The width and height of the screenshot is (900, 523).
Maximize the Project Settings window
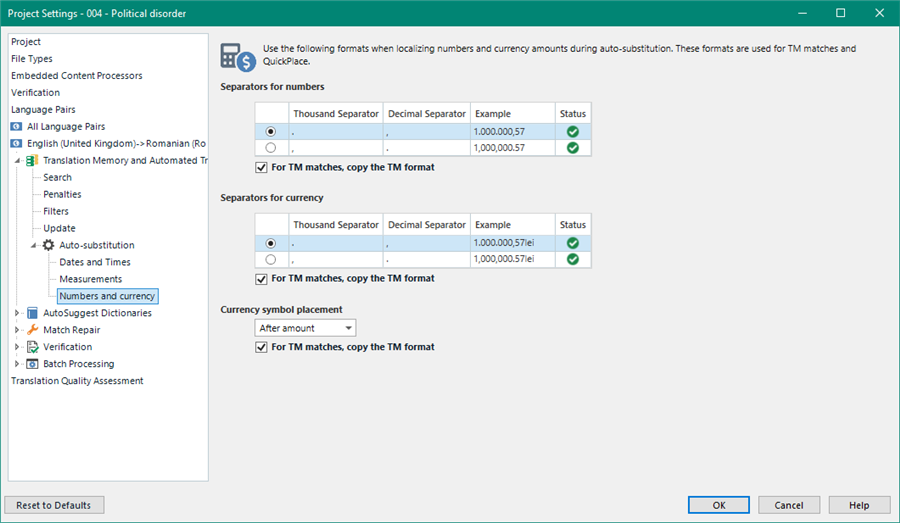[840, 13]
